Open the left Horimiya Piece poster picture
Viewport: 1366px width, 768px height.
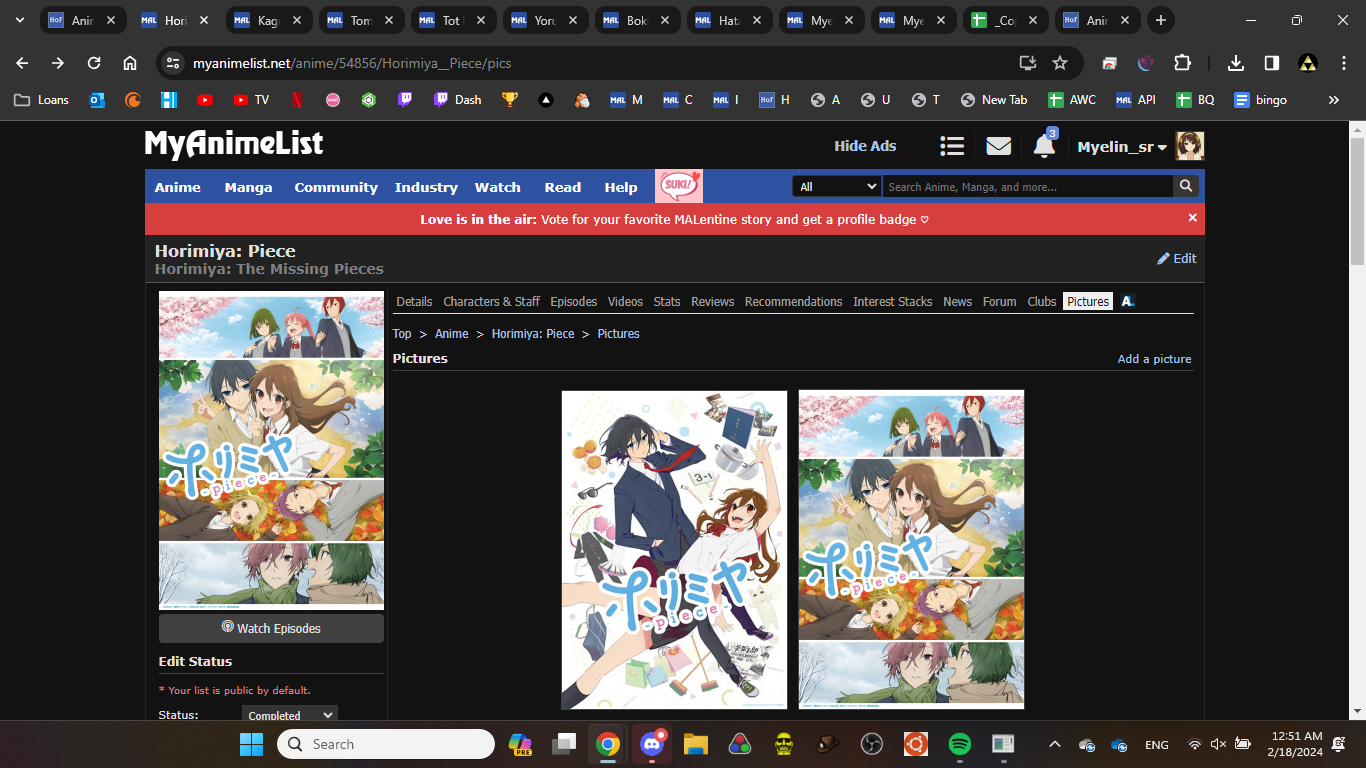click(674, 550)
